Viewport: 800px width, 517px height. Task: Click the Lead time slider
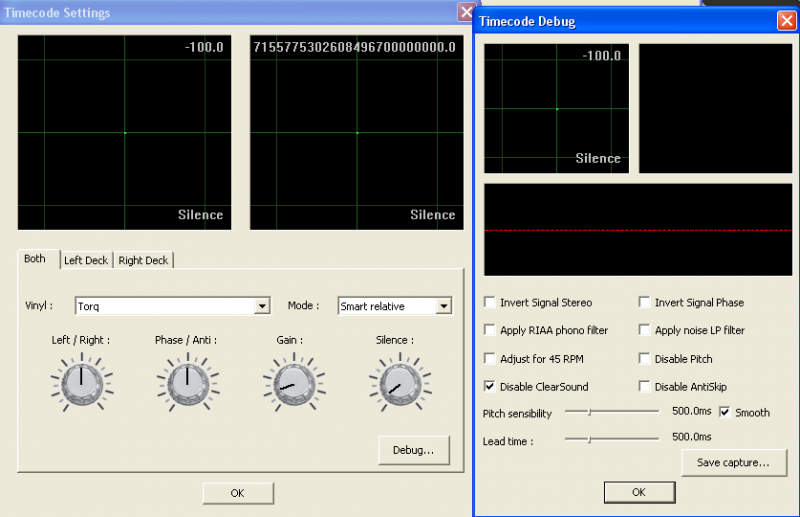[611, 438]
